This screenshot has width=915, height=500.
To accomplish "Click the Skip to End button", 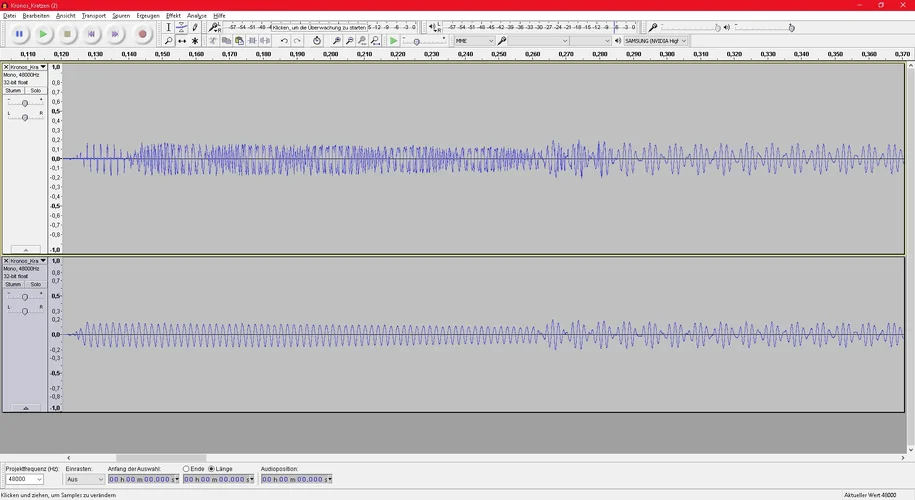I will pyautogui.click(x=115, y=34).
